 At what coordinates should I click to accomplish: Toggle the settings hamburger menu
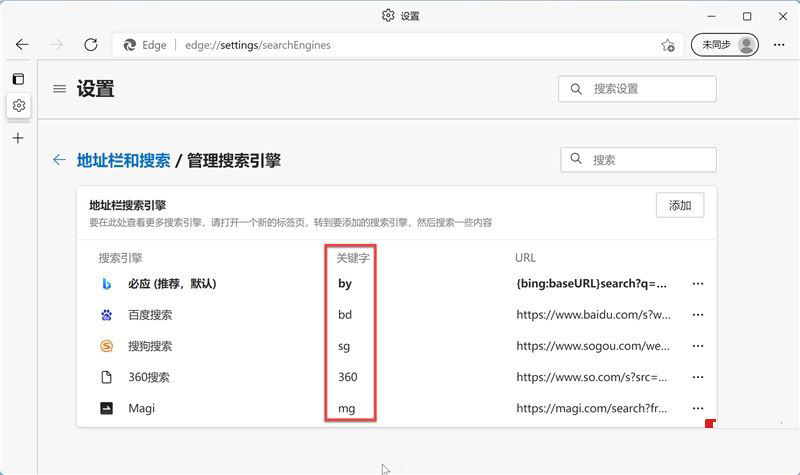click(x=60, y=89)
